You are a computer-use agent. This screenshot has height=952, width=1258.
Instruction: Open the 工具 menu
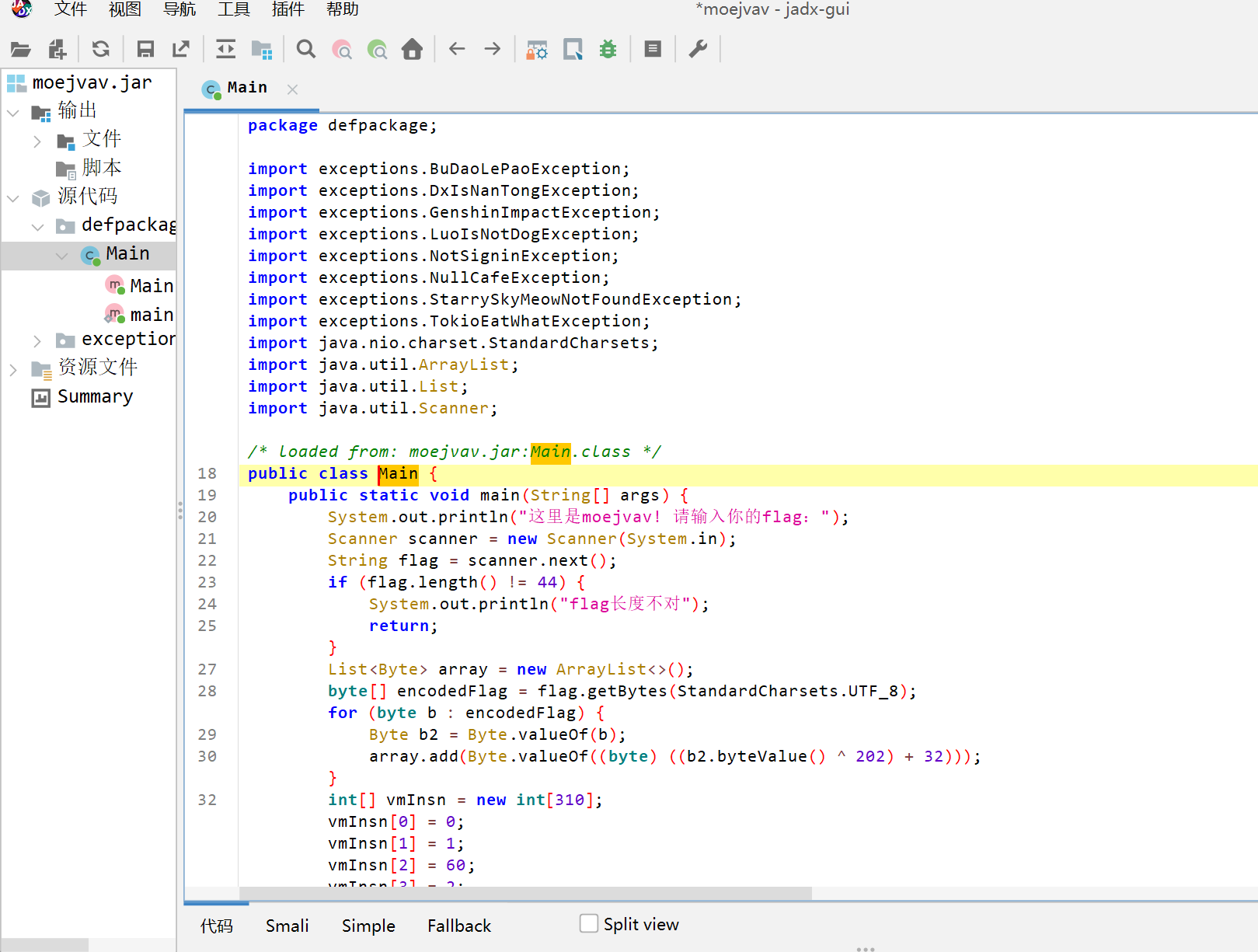(233, 9)
